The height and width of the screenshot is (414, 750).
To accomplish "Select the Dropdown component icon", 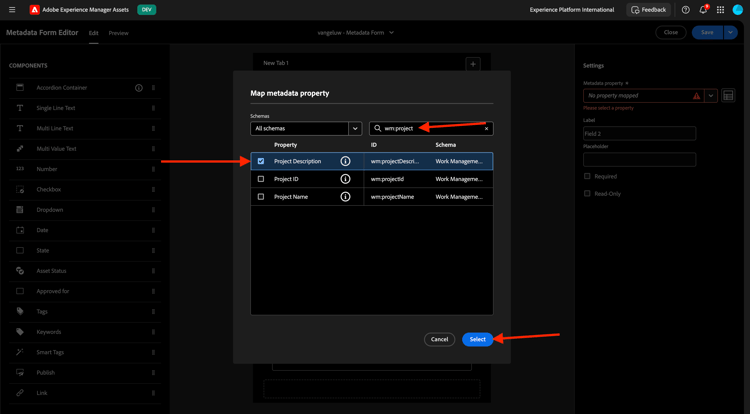I will point(20,209).
